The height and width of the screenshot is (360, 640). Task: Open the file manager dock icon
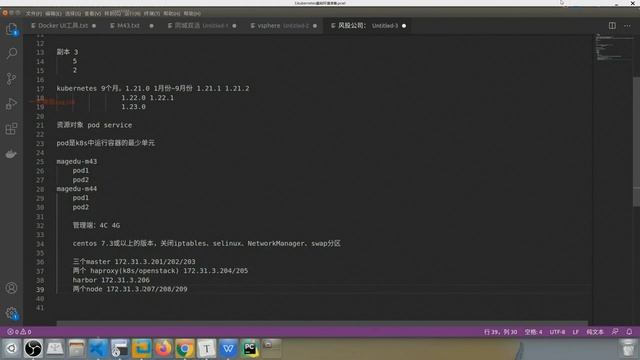tap(76, 349)
